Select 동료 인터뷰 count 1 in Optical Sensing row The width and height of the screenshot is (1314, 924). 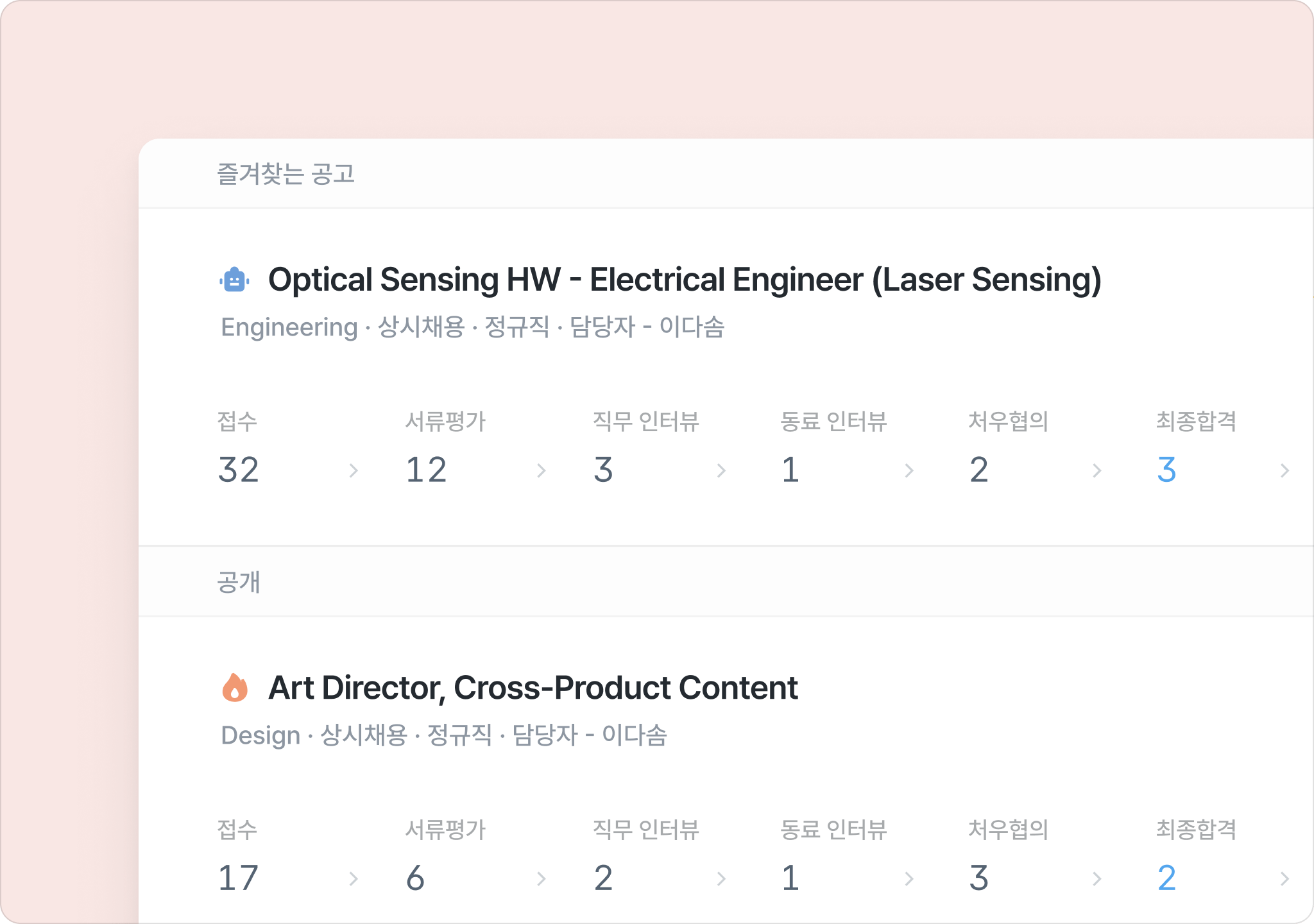(x=790, y=470)
